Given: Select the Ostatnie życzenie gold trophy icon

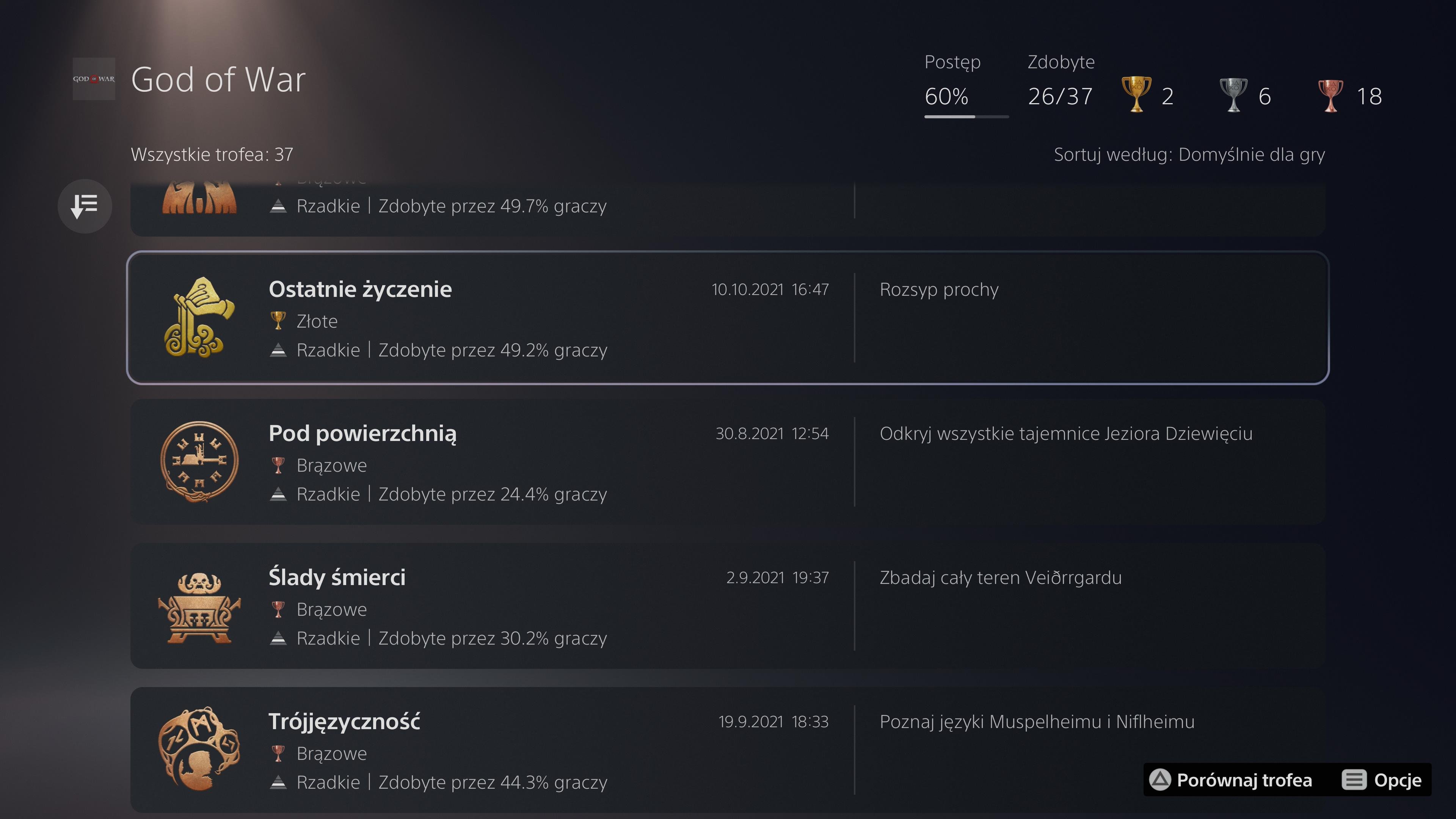Looking at the screenshot, I should point(199,317).
